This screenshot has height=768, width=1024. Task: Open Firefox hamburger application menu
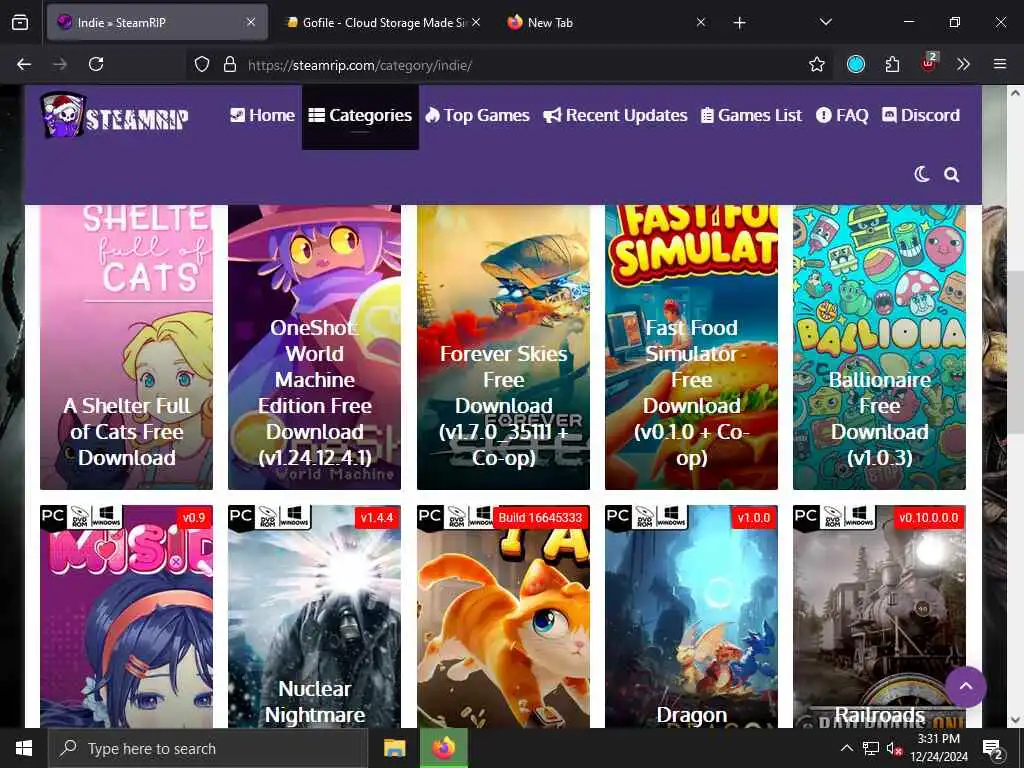(1000, 64)
